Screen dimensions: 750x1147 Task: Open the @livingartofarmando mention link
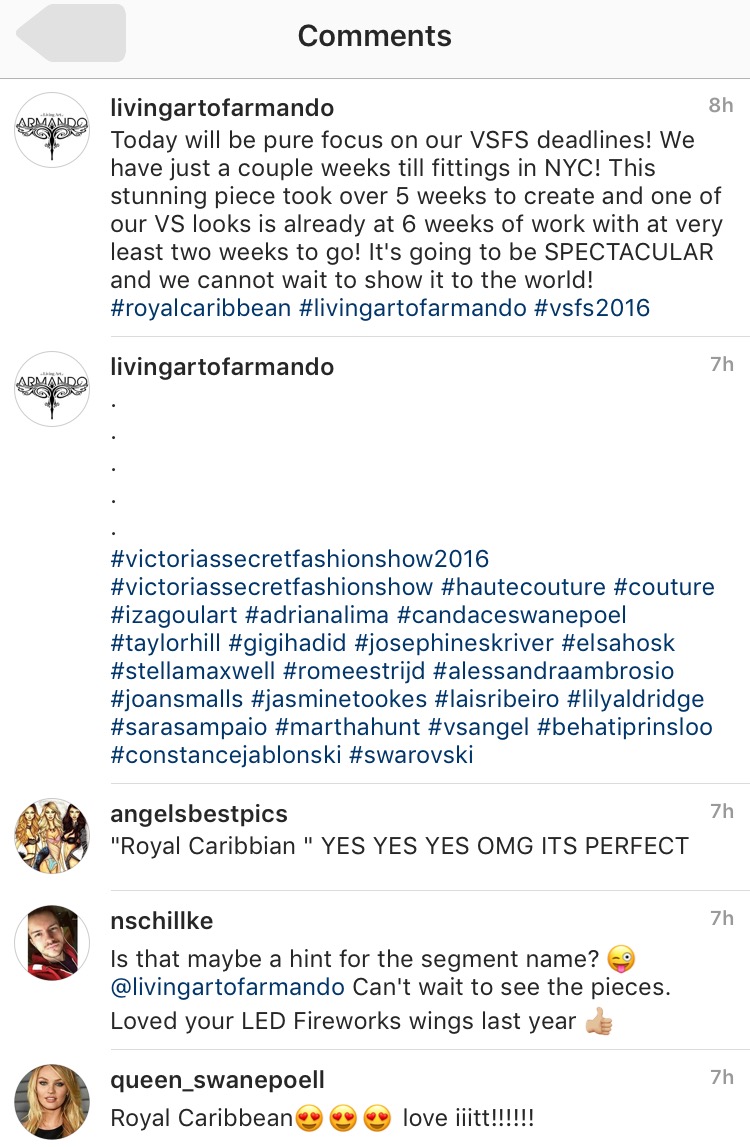(x=227, y=987)
